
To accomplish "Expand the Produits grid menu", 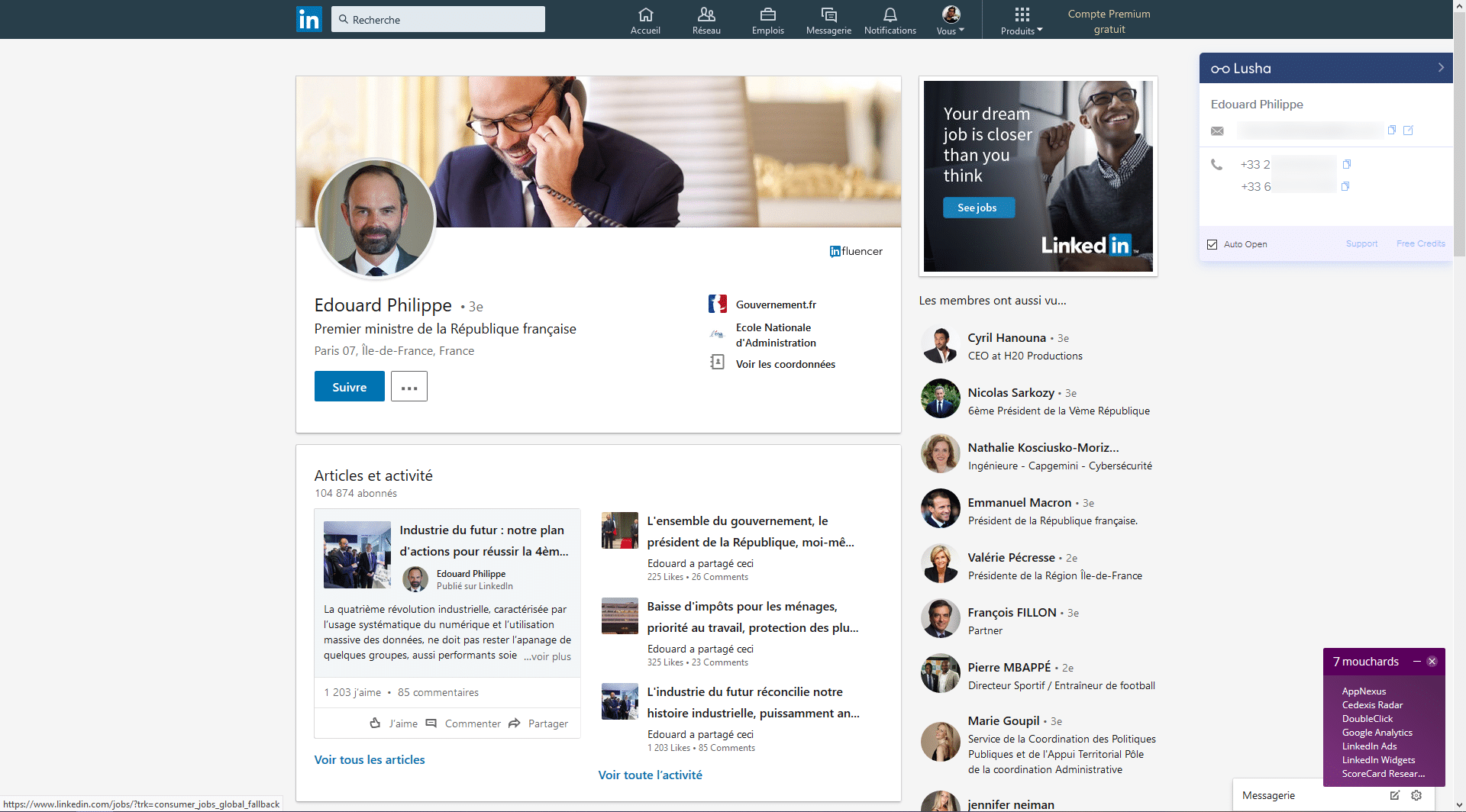I will coord(1022,21).
